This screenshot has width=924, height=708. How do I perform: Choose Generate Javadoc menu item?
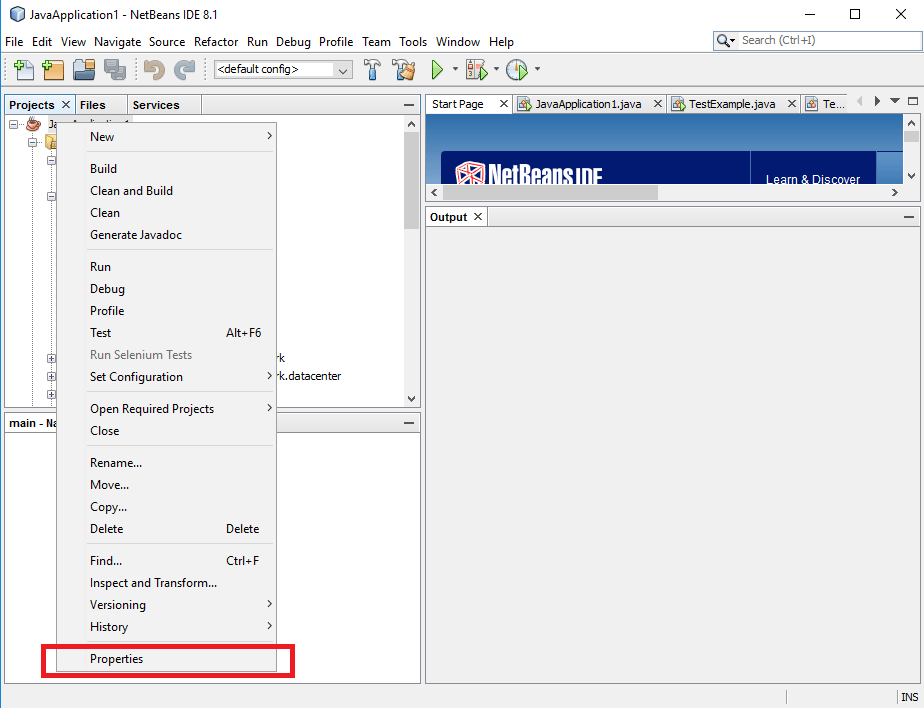pyautogui.click(x=167, y=235)
